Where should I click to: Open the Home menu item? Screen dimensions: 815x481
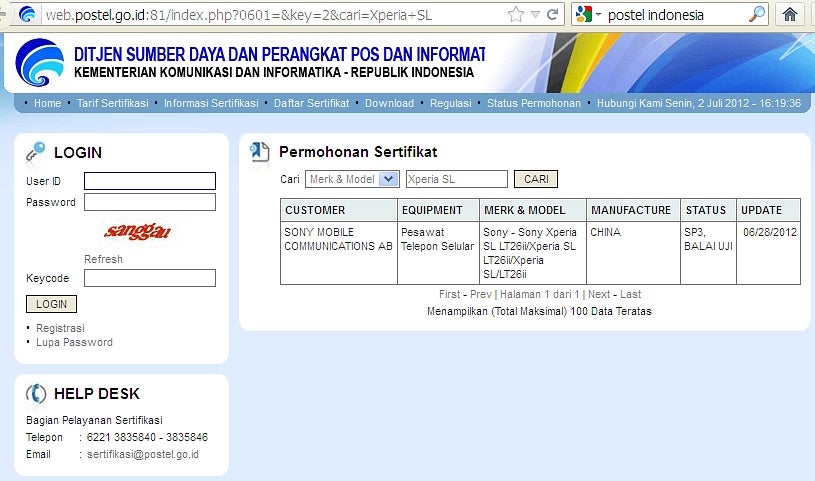[x=47, y=103]
